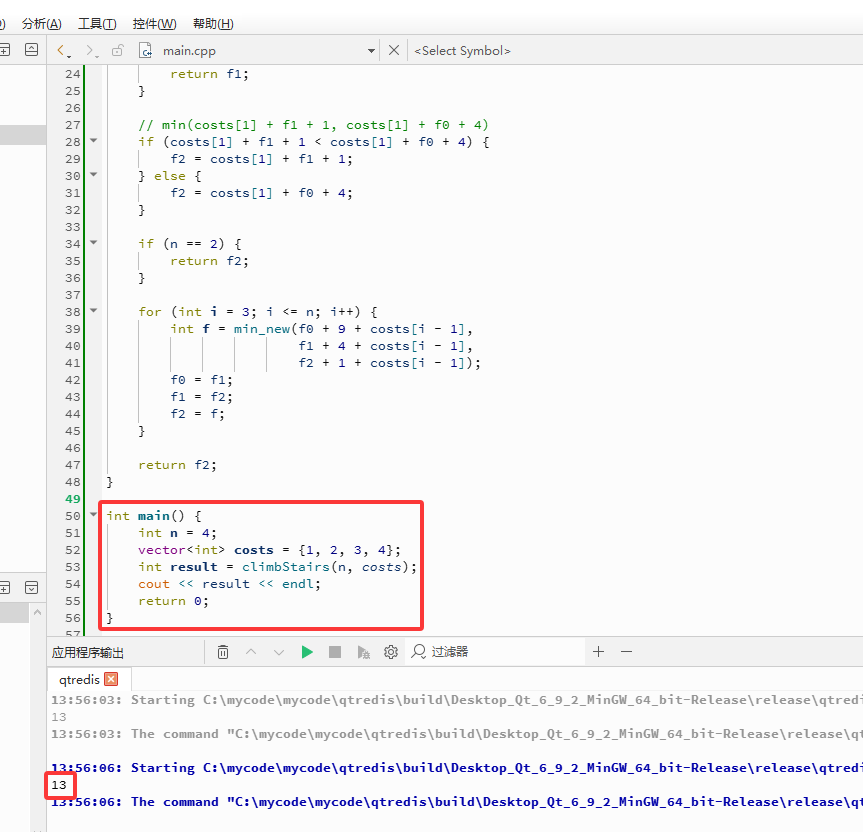Click the 'f0 = f1;' statement
Screen dimensions: 863x832
point(201,380)
